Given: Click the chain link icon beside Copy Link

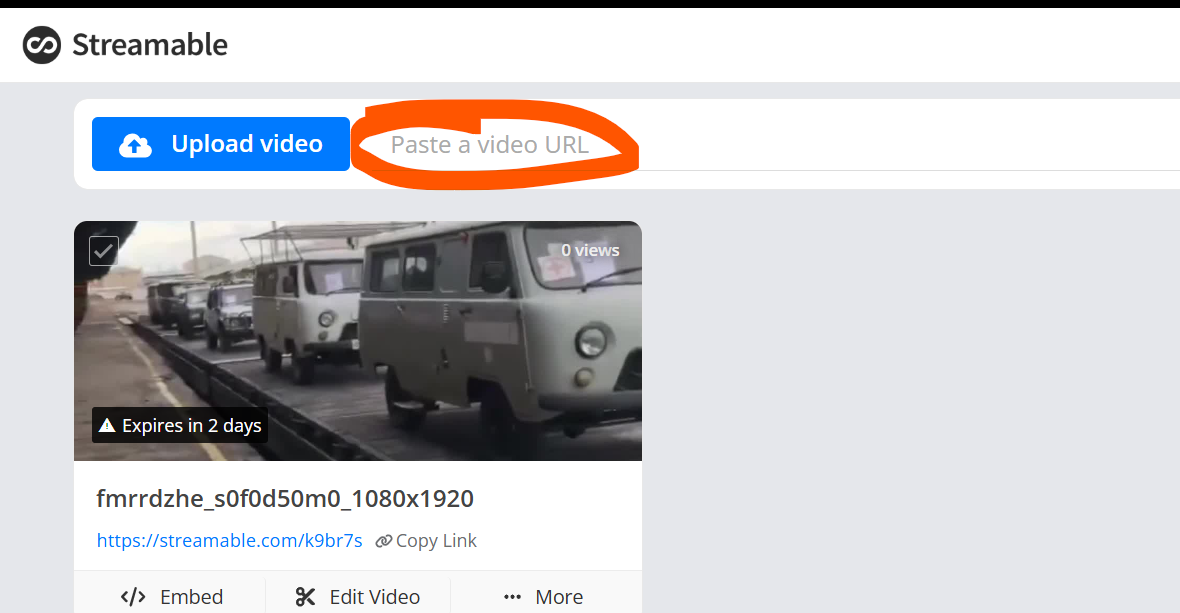Looking at the screenshot, I should 383,541.
